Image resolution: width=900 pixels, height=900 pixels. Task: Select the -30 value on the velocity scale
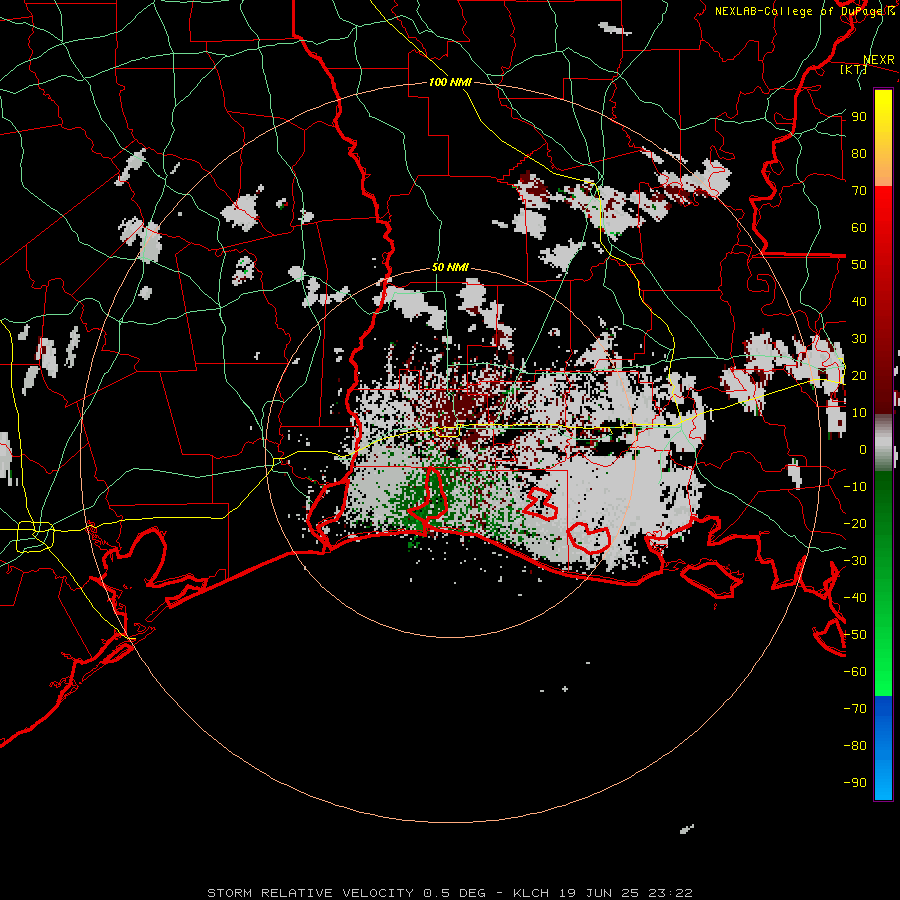point(855,561)
